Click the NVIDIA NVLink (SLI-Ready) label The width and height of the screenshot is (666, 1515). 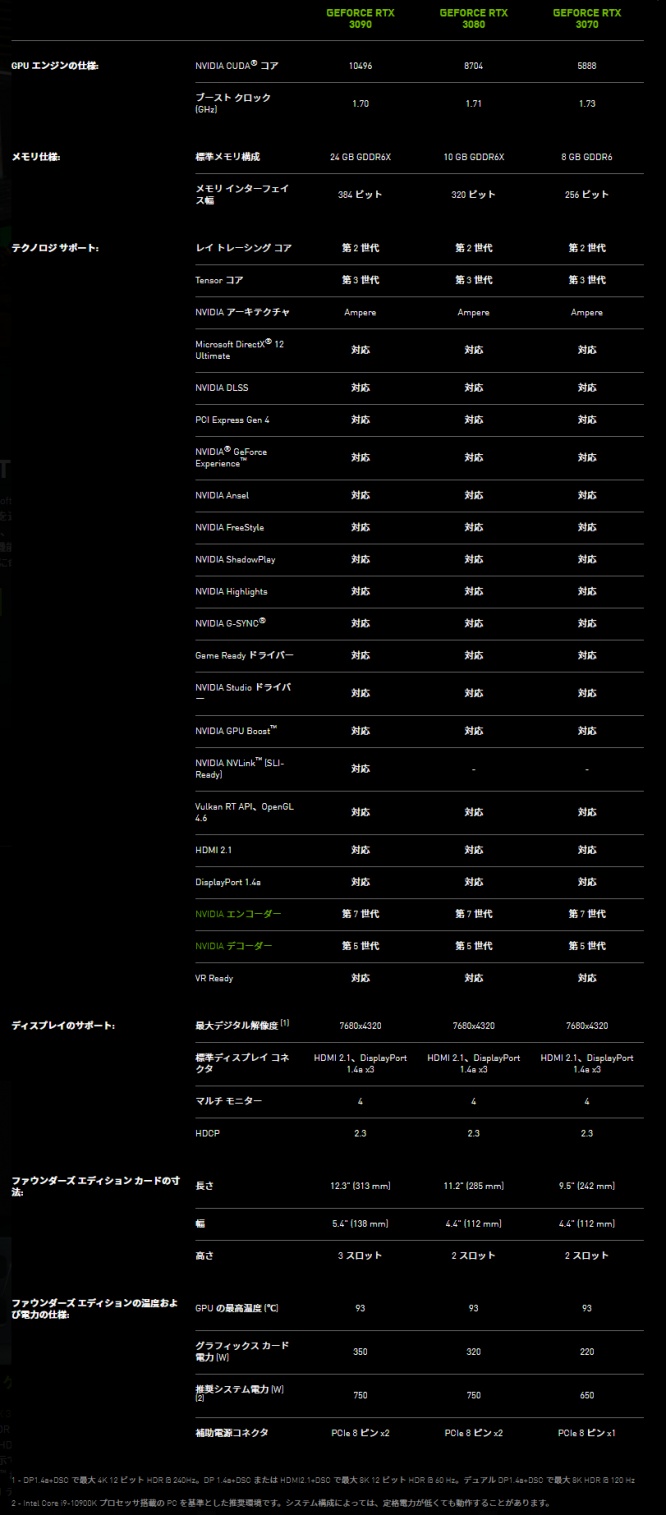pyautogui.click(x=240, y=768)
